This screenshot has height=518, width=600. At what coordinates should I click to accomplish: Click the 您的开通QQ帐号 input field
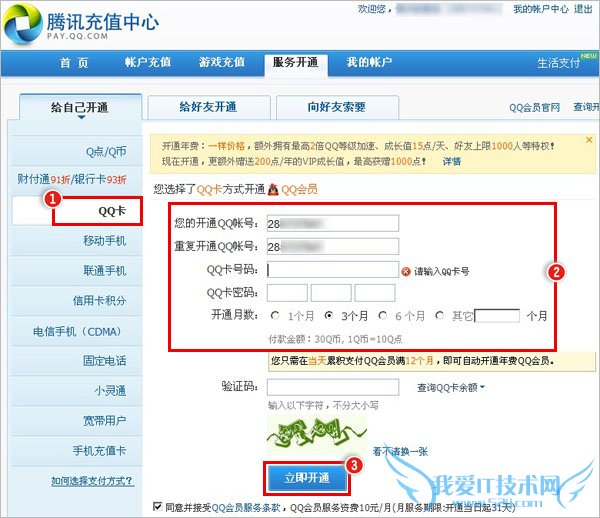pyautogui.click(x=333, y=223)
